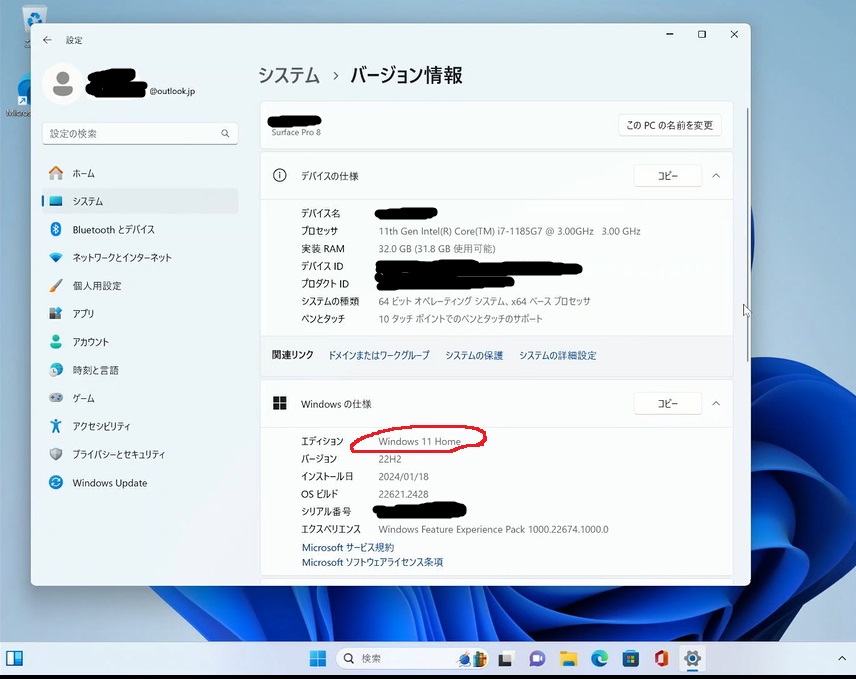Click in the 設定の検索 search field
Image resolution: width=856 pixels, height=679 pixels.
coord(140,133)
